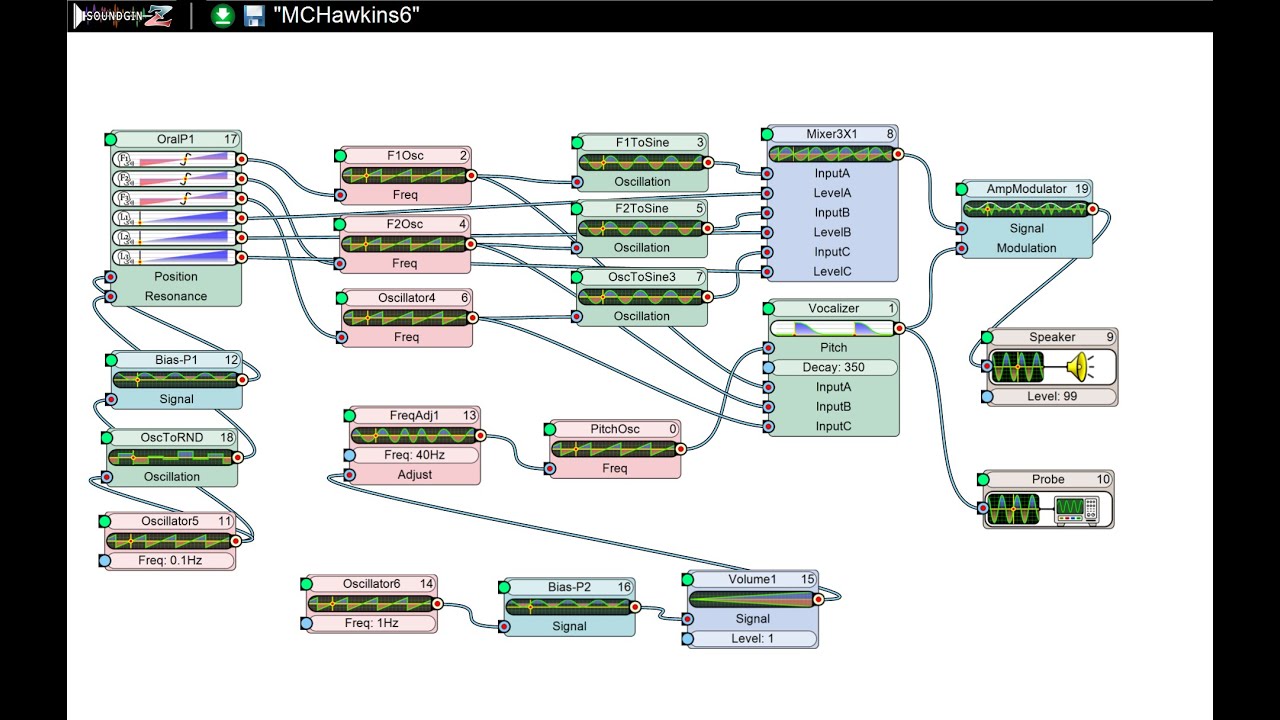Select the FreqAdj1 module title

click(414, 415)
